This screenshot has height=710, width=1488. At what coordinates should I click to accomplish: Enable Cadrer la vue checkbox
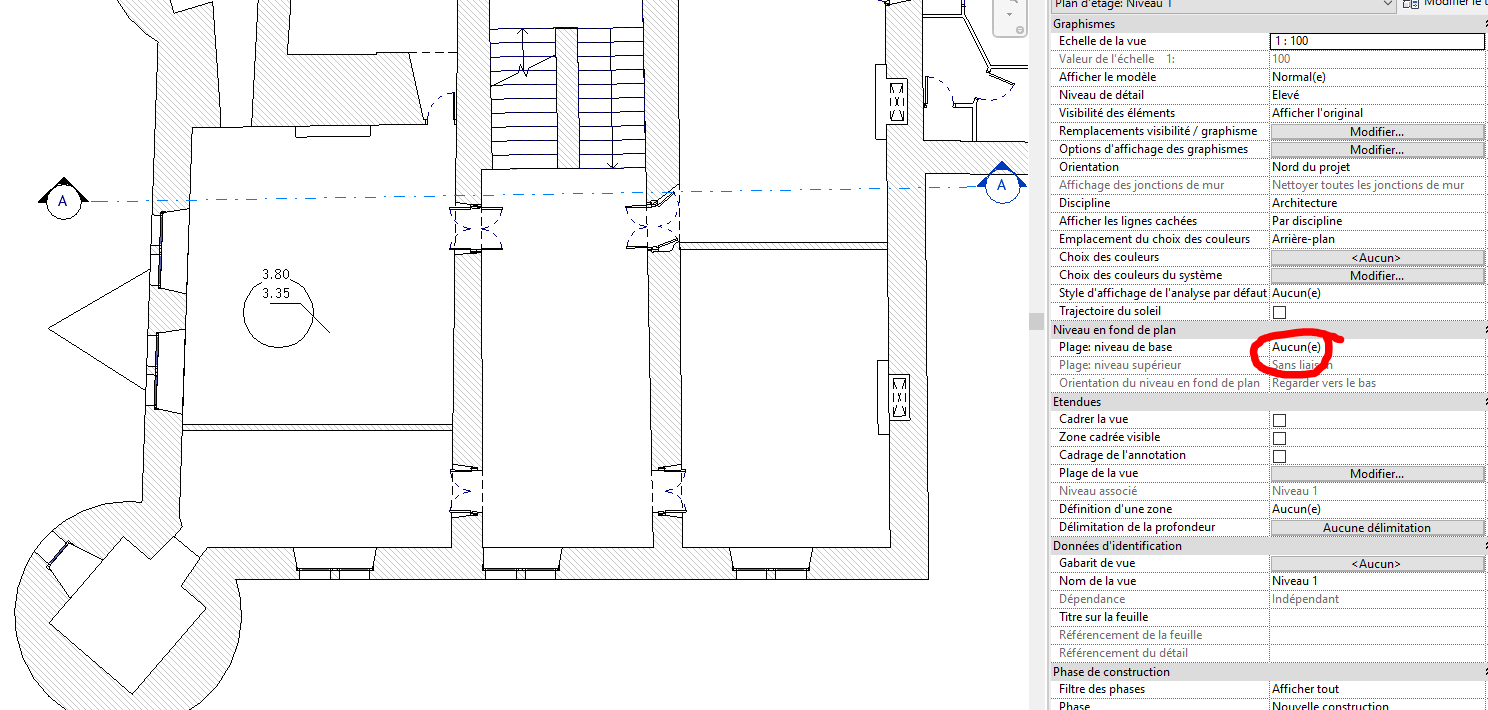tap(1278, 420)
